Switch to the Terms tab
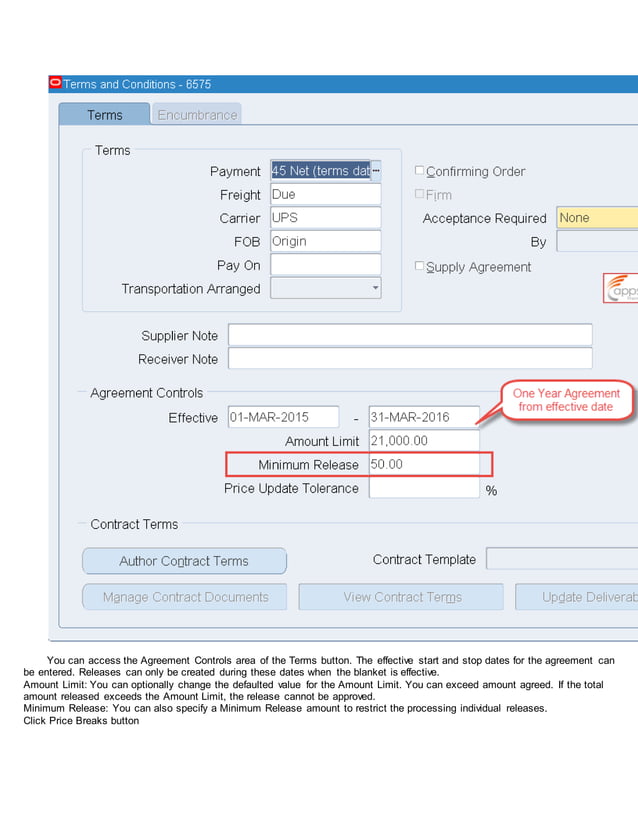This screenshot has height=826, width=638. click(x=104, y=114)
